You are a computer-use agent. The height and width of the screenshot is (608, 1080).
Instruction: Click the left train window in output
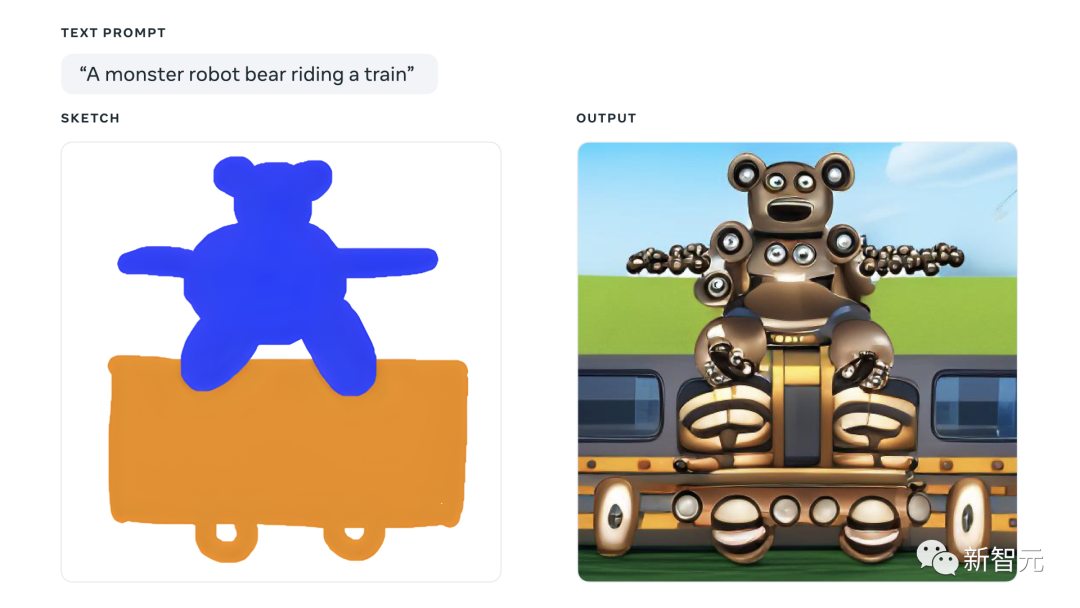click(620, 405)
